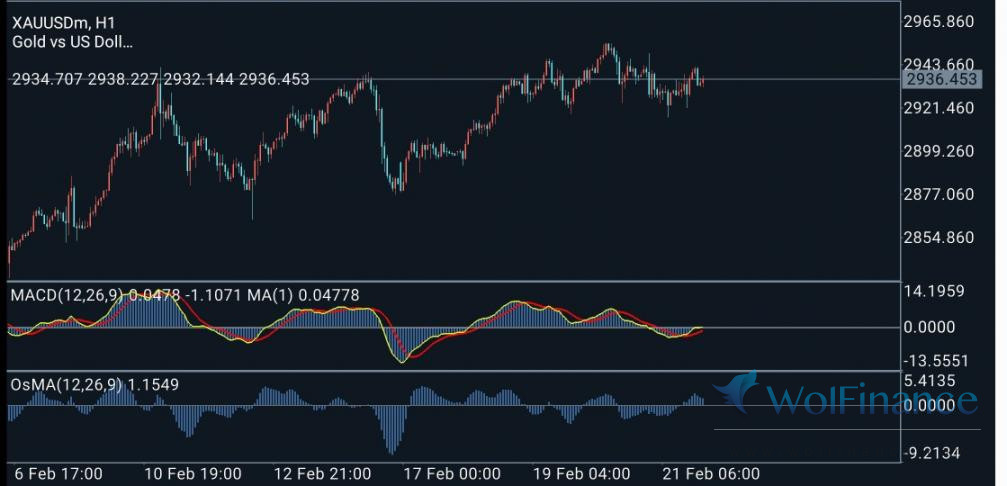
Task: Select the current price tag 2936.453
Action: coord(940,80)
